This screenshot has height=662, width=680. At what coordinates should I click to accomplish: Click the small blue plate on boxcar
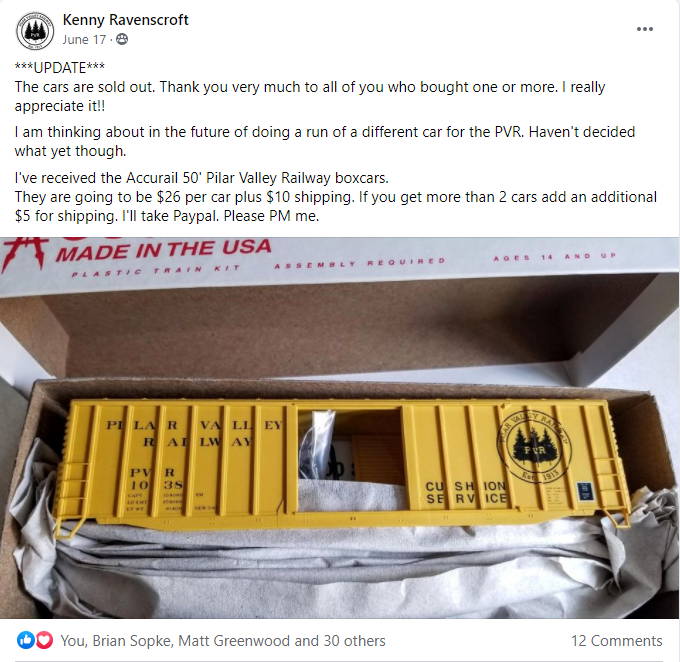(x=583, y=491)
